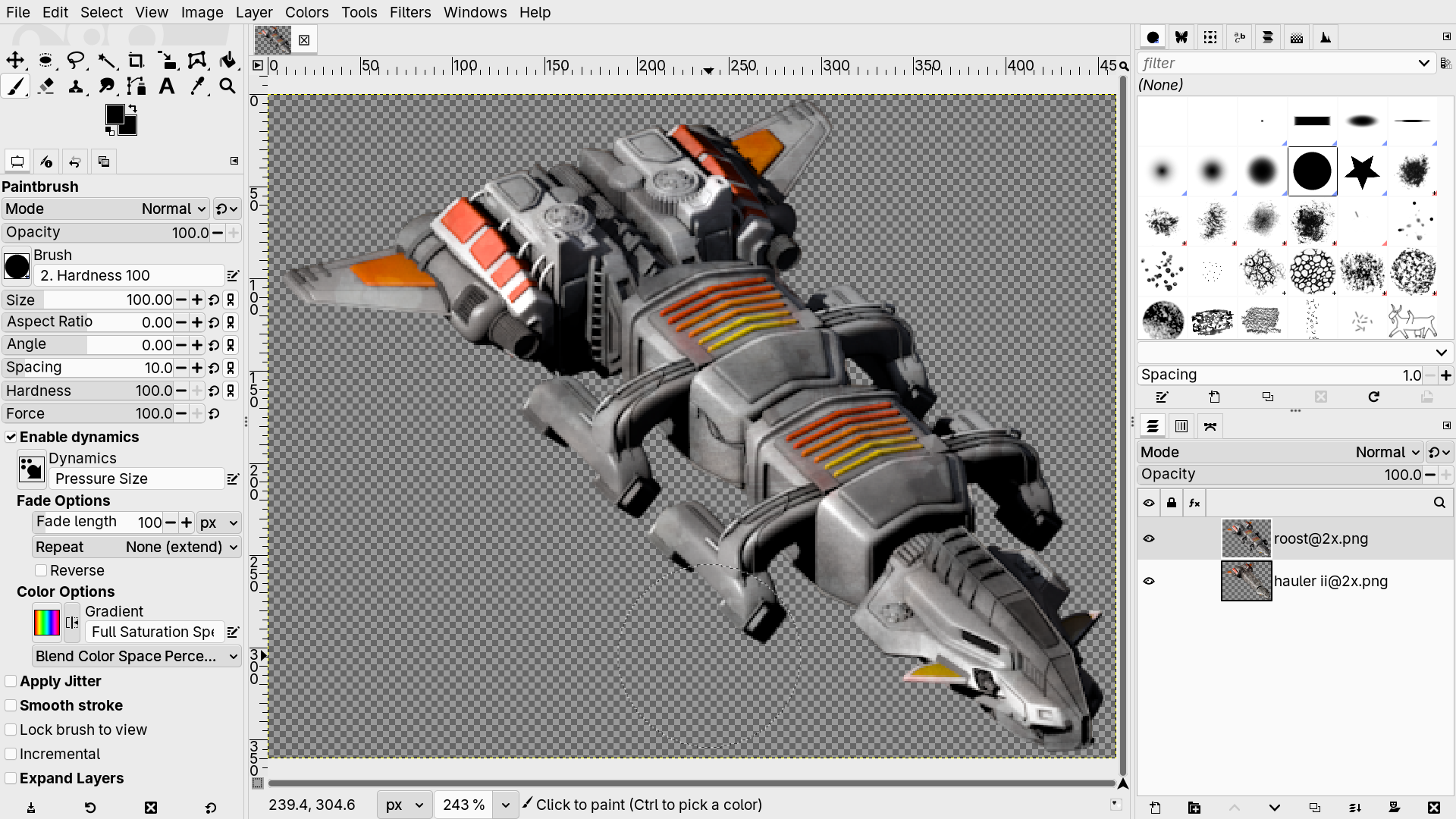Check the Incremental option
The image size is (1456, 819).
[11, 754]
